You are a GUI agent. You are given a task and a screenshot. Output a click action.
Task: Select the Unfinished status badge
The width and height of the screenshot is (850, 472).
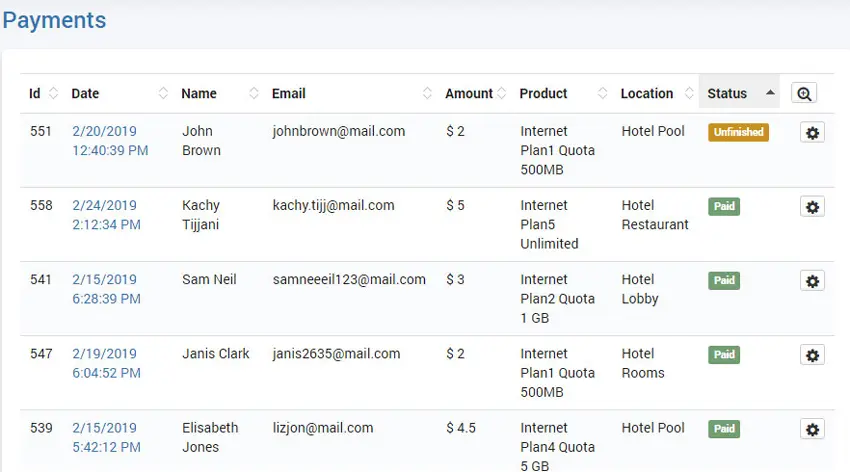(x=738, y=132)
